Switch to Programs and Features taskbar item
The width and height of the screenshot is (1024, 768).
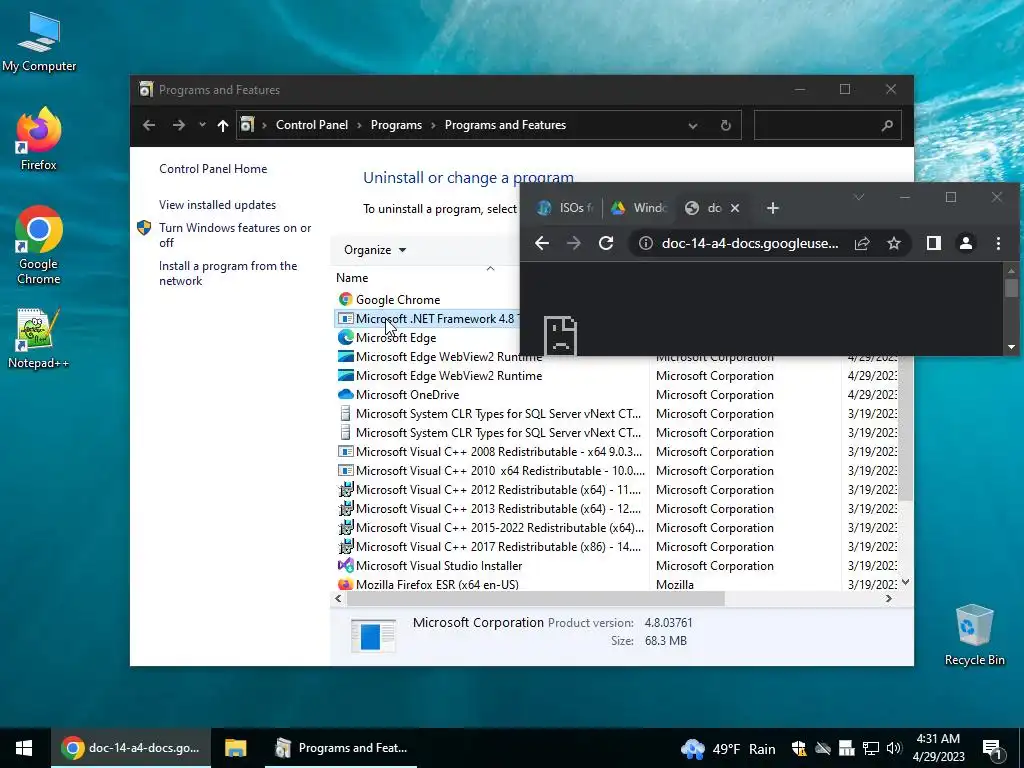coord(342,748)
